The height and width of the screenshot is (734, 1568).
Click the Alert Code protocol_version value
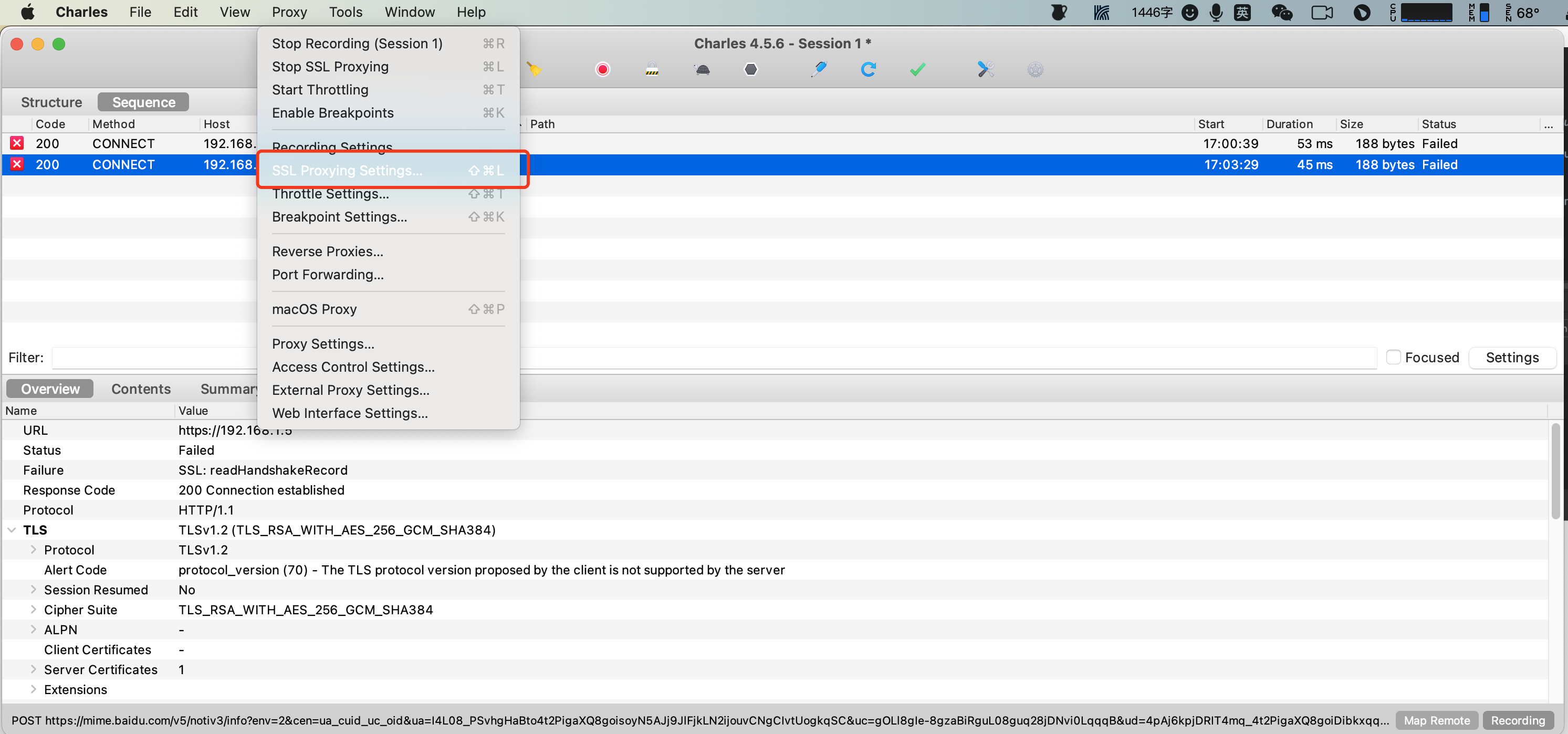tap(482, 570)
